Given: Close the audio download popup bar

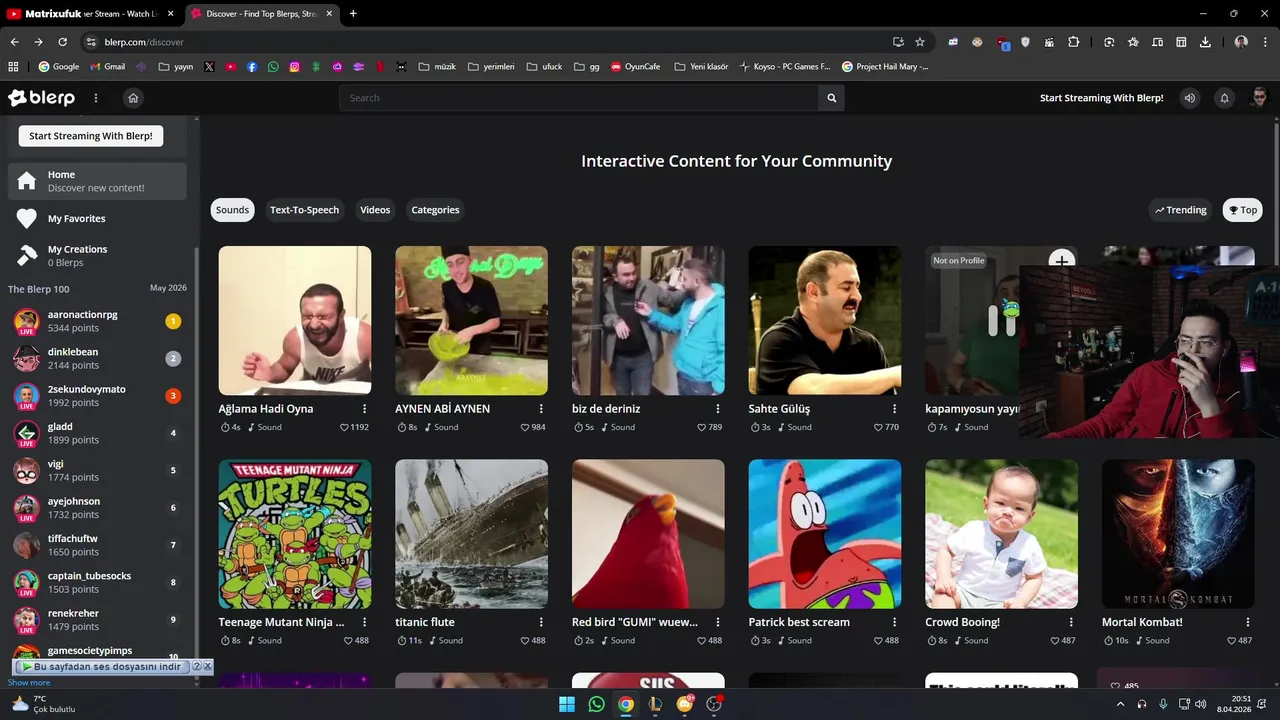Looking at the screenshot, I should 208,667.
